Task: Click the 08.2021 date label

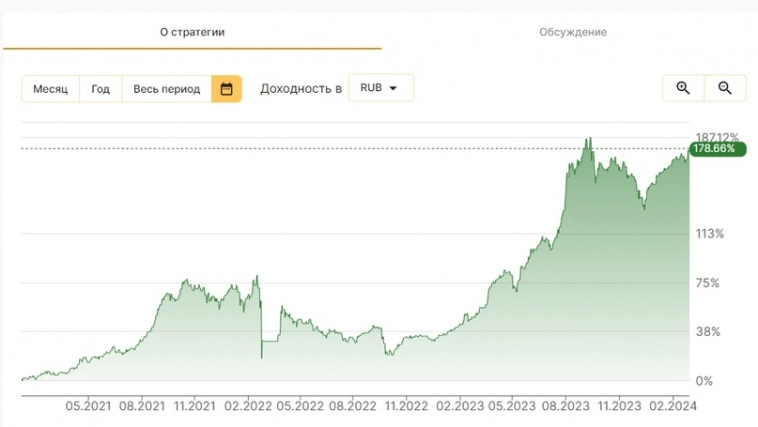Action: 142,406
